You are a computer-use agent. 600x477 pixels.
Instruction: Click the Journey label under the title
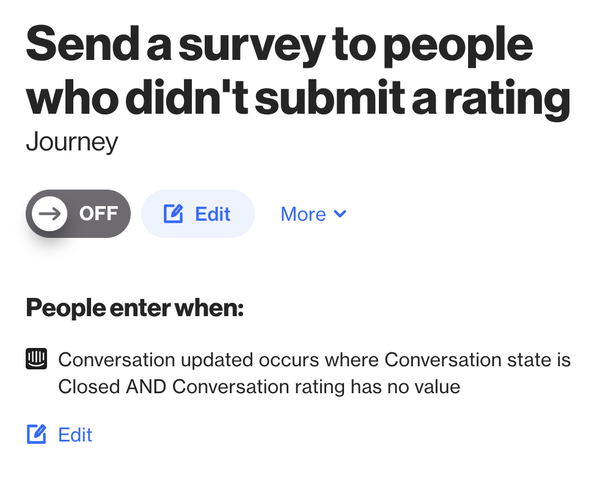(72, 142)
